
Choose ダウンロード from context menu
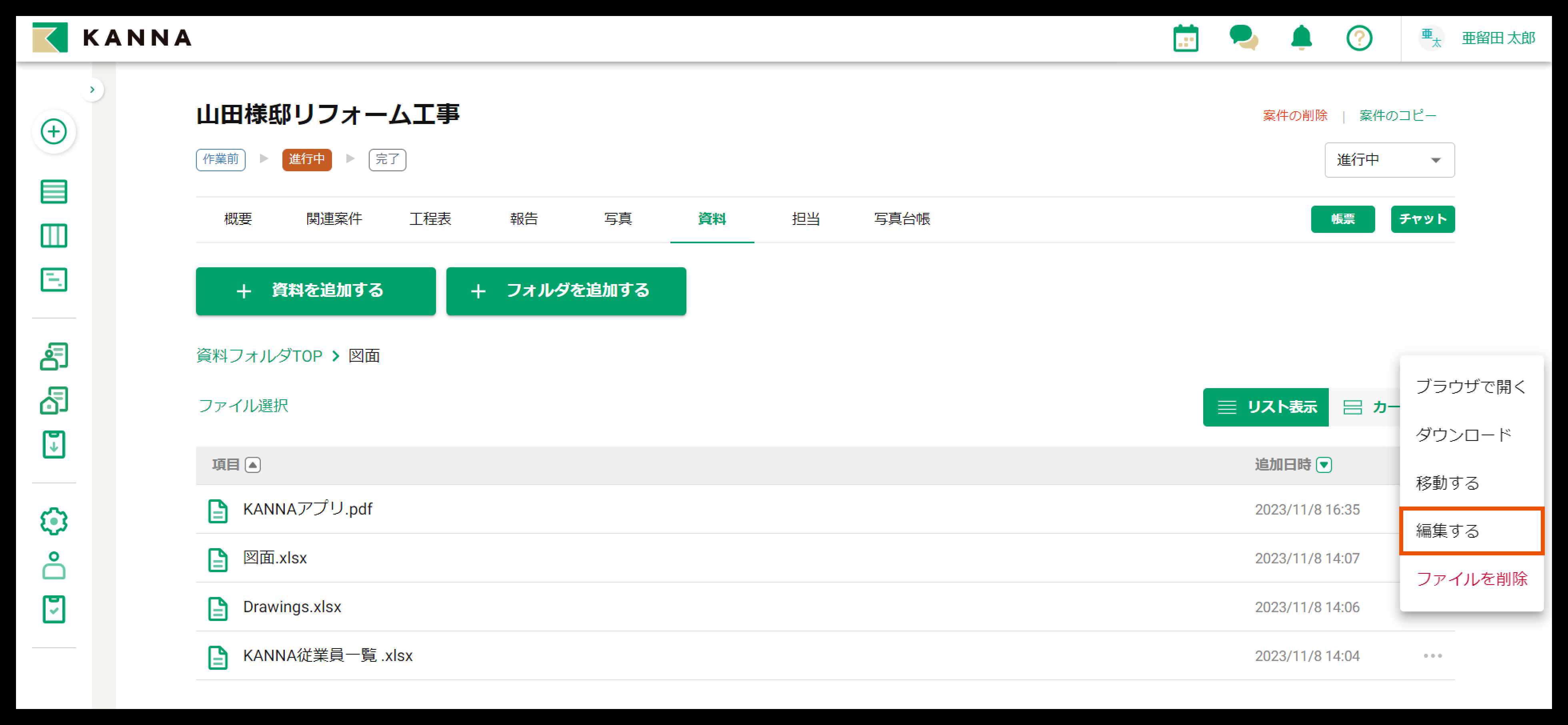coord(1471,435)
